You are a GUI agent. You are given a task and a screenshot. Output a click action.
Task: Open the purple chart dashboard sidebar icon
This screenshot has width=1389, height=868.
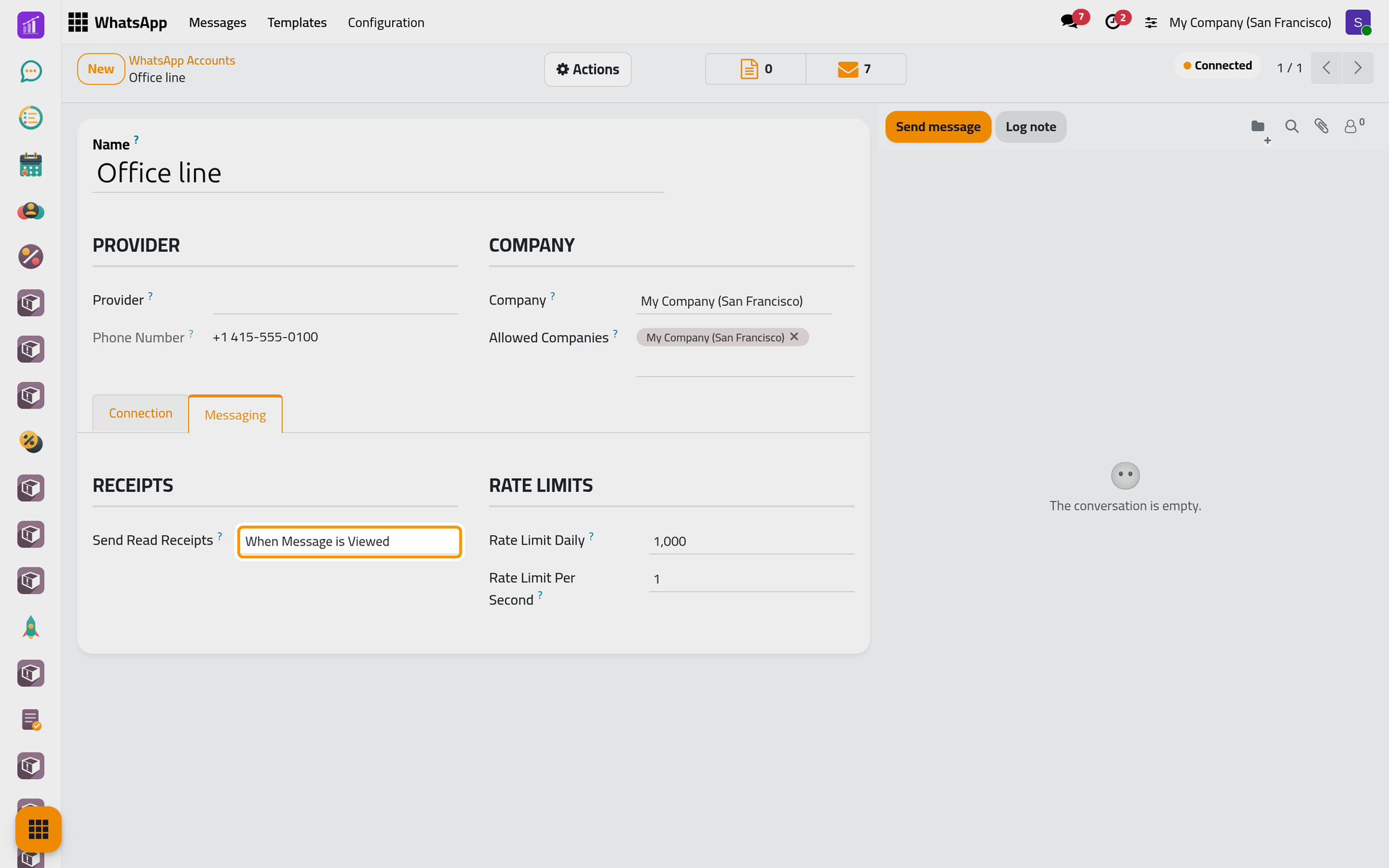[x=30, y=25]
